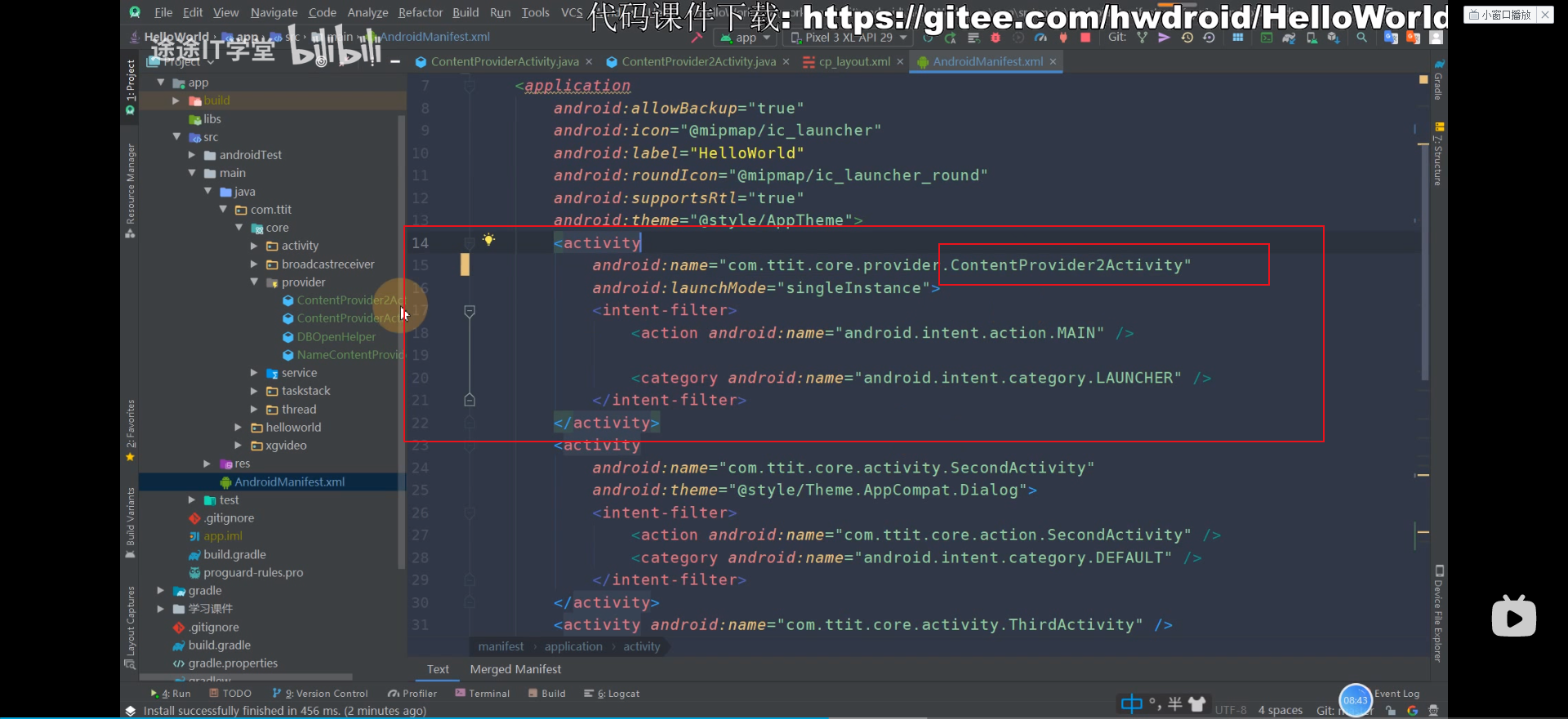Switch to the ContentProviderActivity.java tab

click(505, 62)
